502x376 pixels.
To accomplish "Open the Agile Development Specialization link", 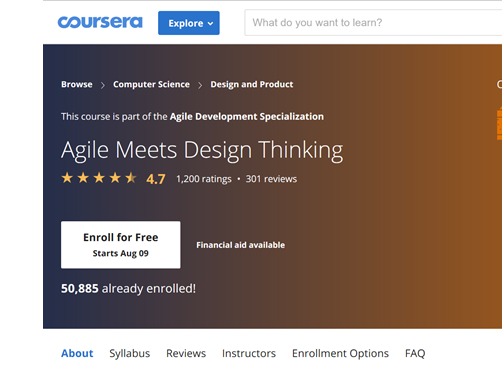I will click(247, 116).
